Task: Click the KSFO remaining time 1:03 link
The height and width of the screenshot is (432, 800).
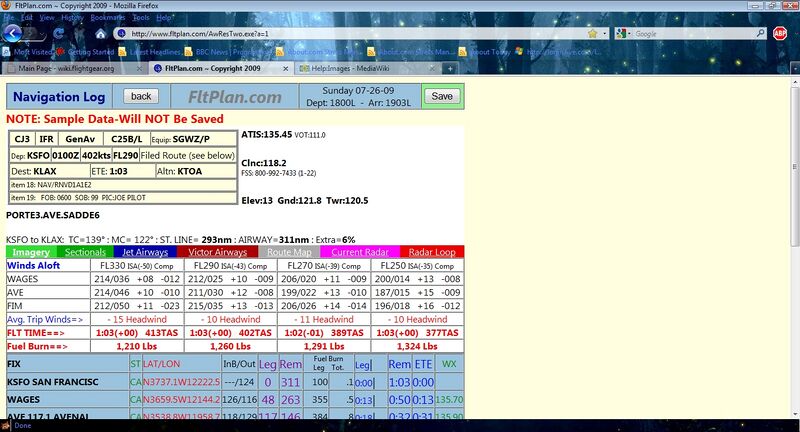Action: (399, 382)
